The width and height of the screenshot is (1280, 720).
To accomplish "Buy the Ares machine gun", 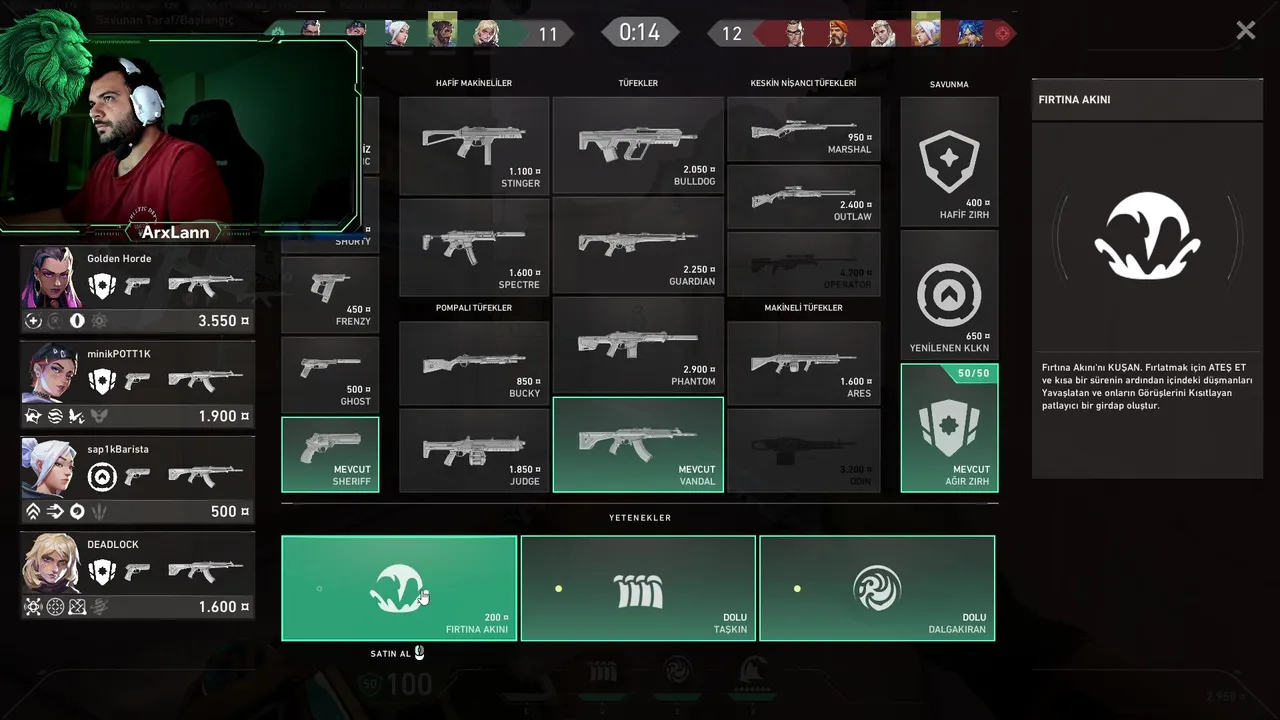I will (x=804, y=363).
